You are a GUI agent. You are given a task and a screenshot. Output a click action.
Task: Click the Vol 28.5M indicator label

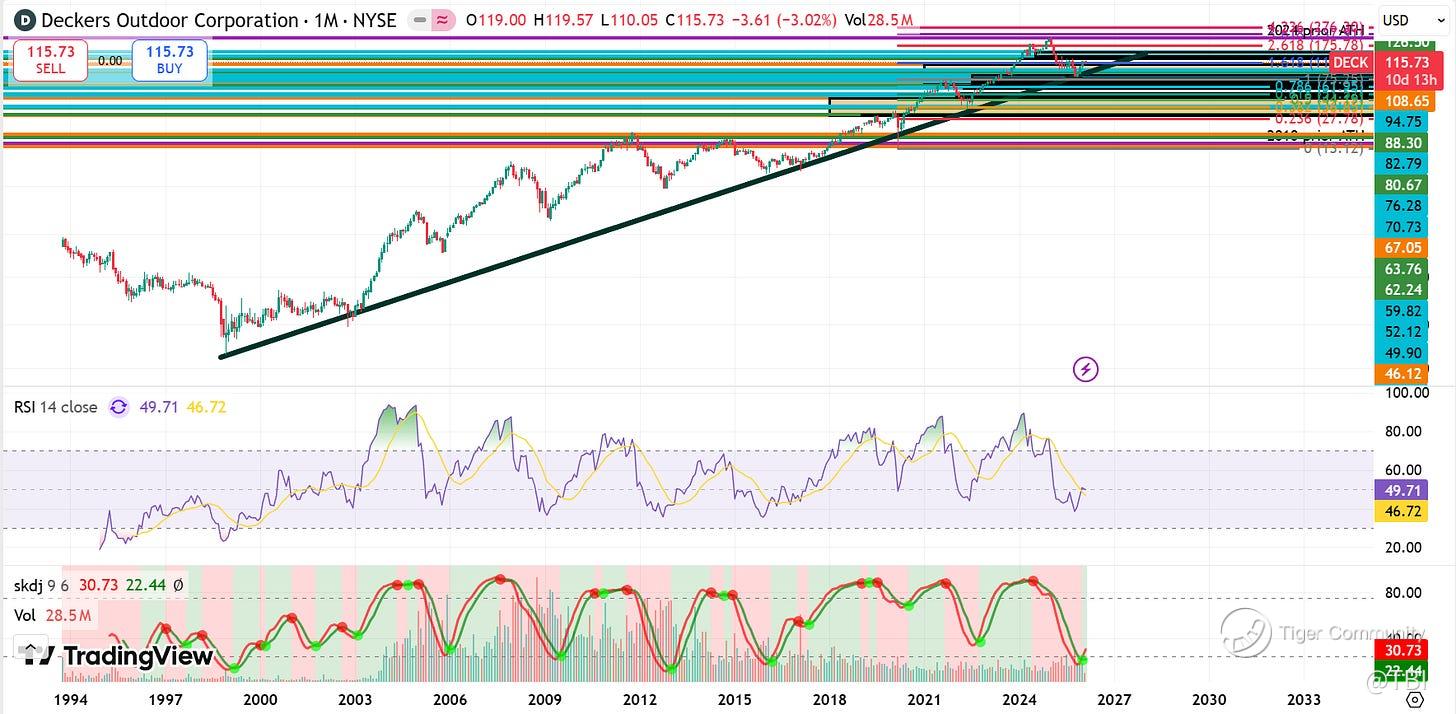tap(52, 615)
